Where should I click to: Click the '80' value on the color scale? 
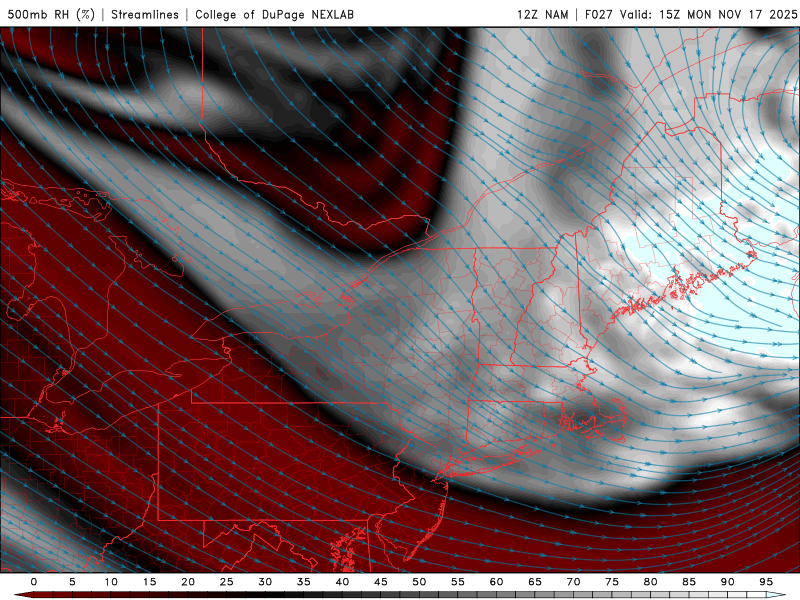pyautogui.click(x=650, y=582)
